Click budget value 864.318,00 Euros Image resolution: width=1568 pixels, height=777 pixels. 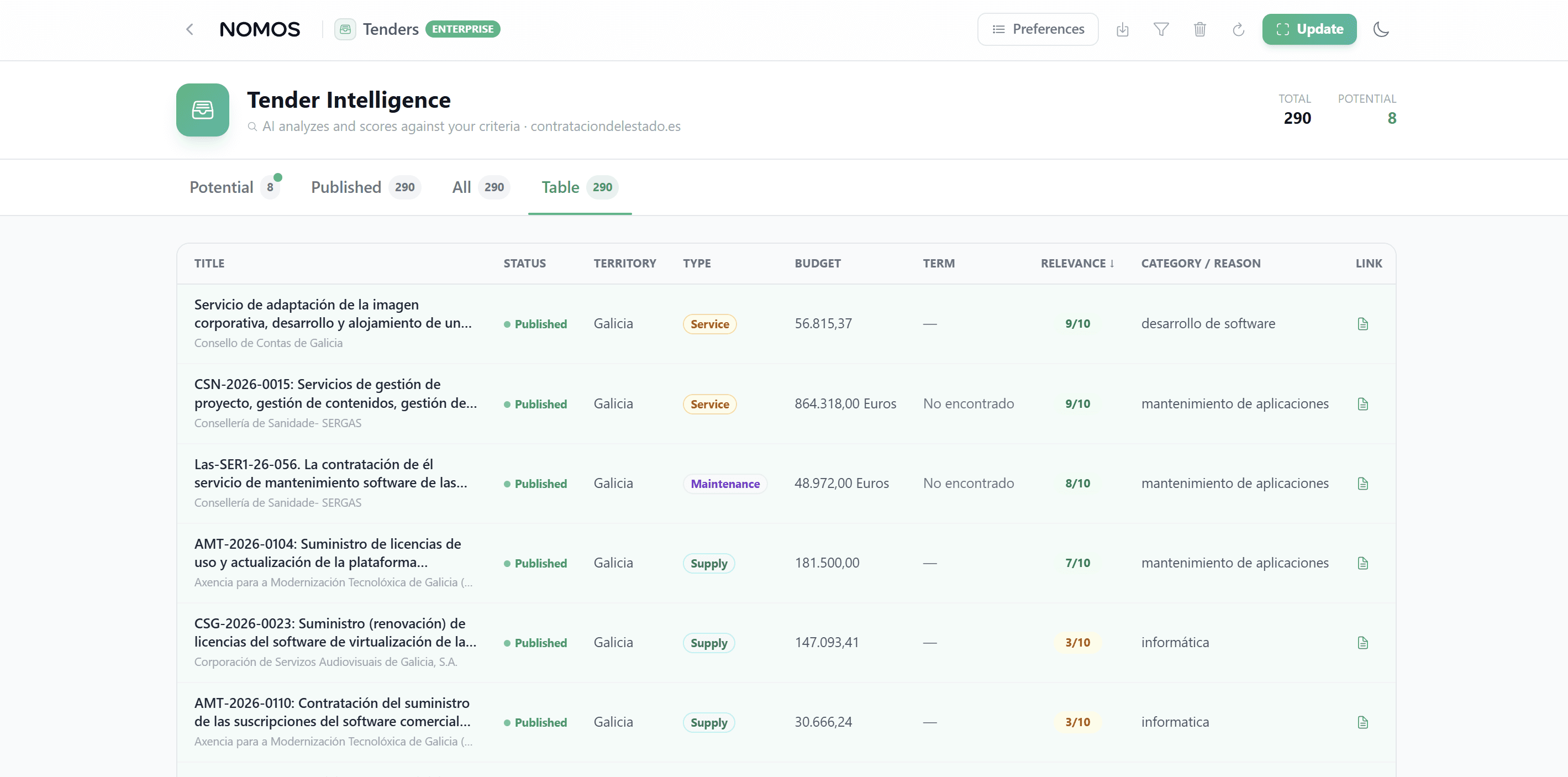point(845,404)
